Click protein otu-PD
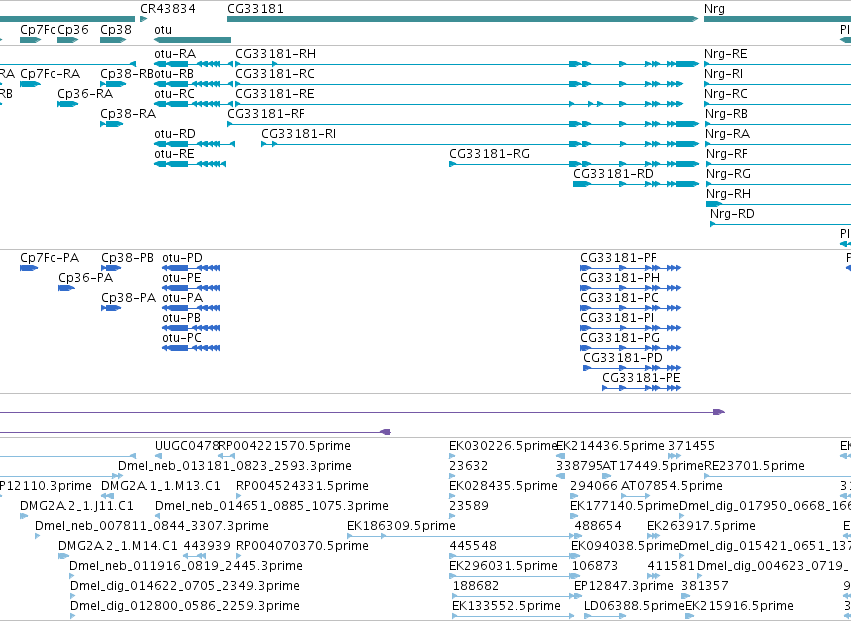This screenshot has height=621, width=851. tap(182, 258)
